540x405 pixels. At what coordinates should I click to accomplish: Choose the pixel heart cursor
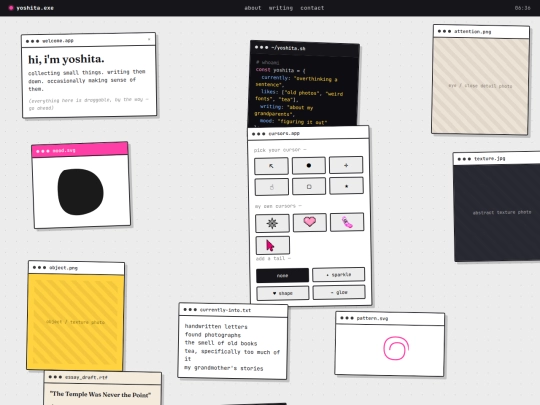point(310,222)
